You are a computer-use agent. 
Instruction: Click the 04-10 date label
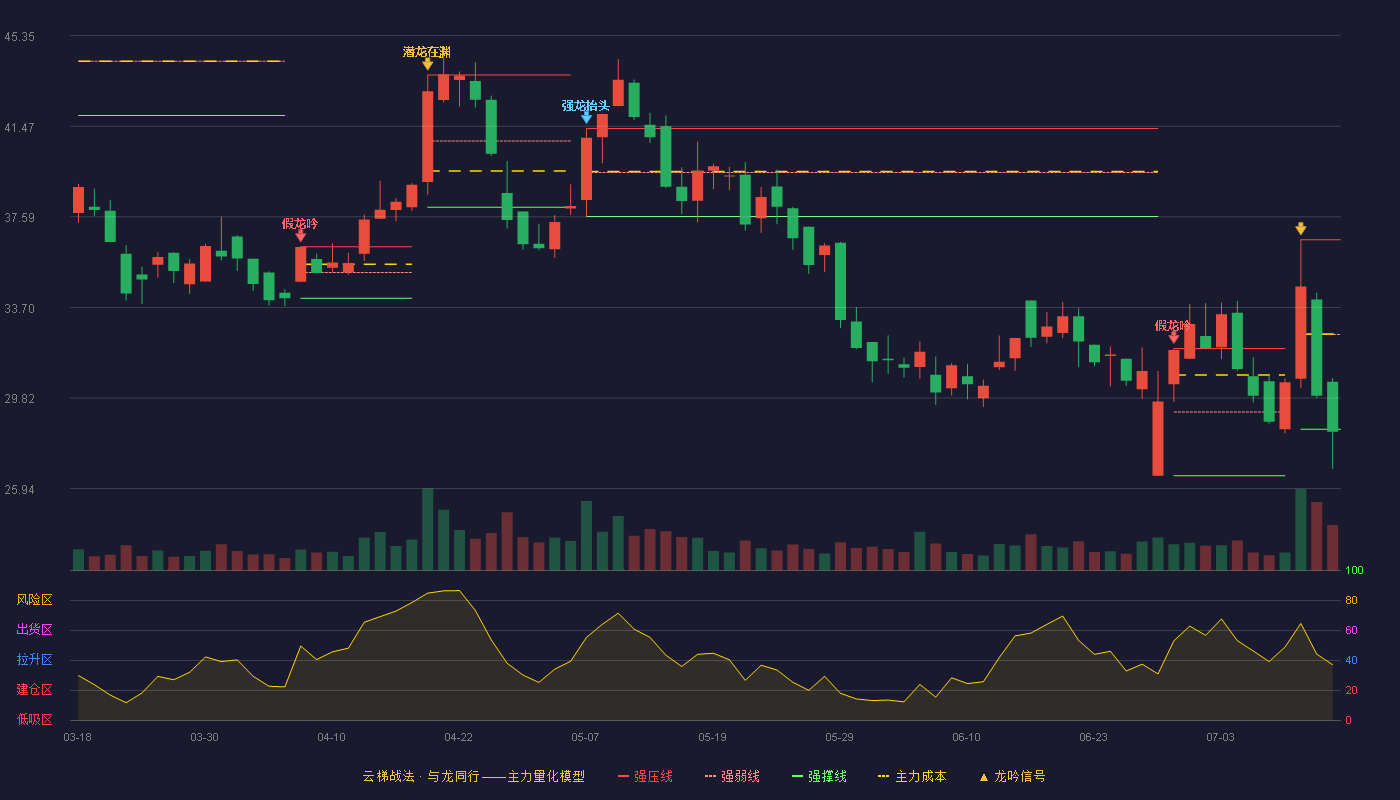tap(331, 737)
